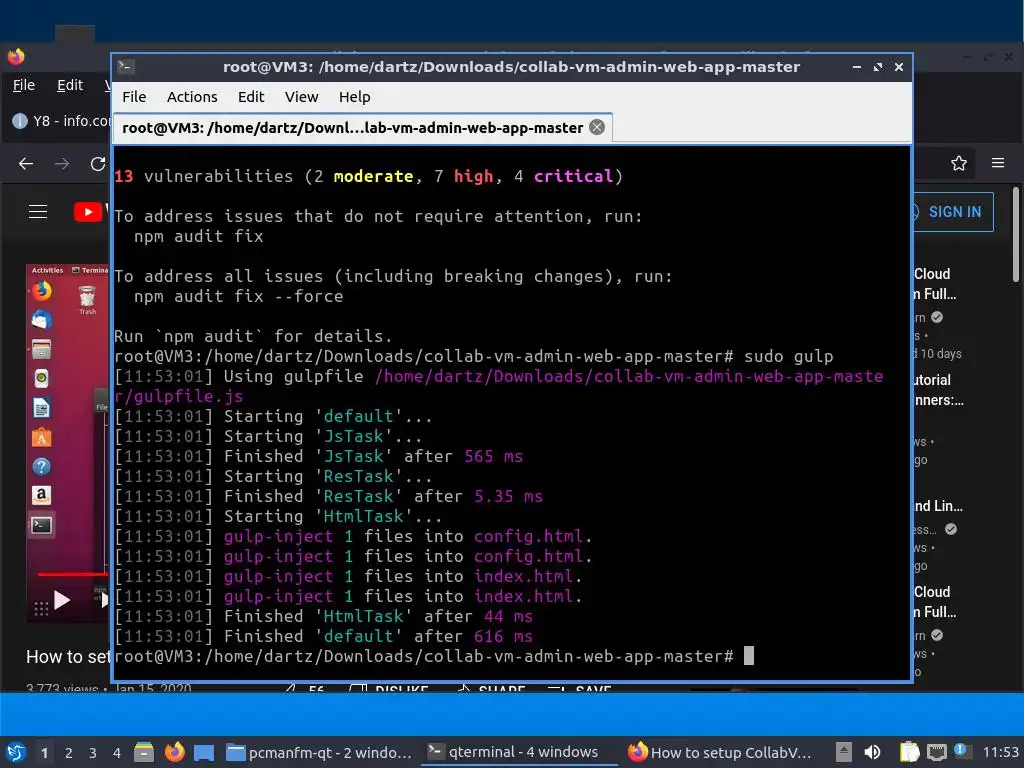The width and height of the screenshot is (1024, 768).
Task: Switch to desktop 2
Action: (x=69, y=753)
